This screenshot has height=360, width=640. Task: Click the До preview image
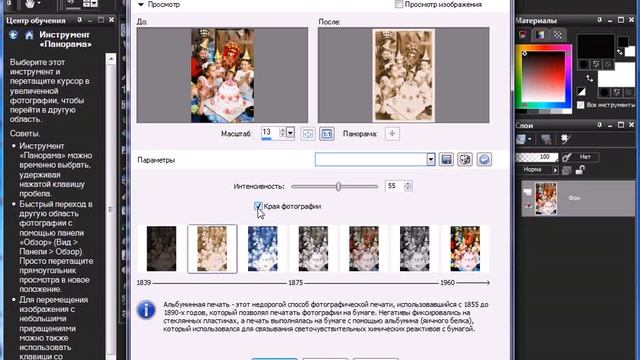click(222, 75)
